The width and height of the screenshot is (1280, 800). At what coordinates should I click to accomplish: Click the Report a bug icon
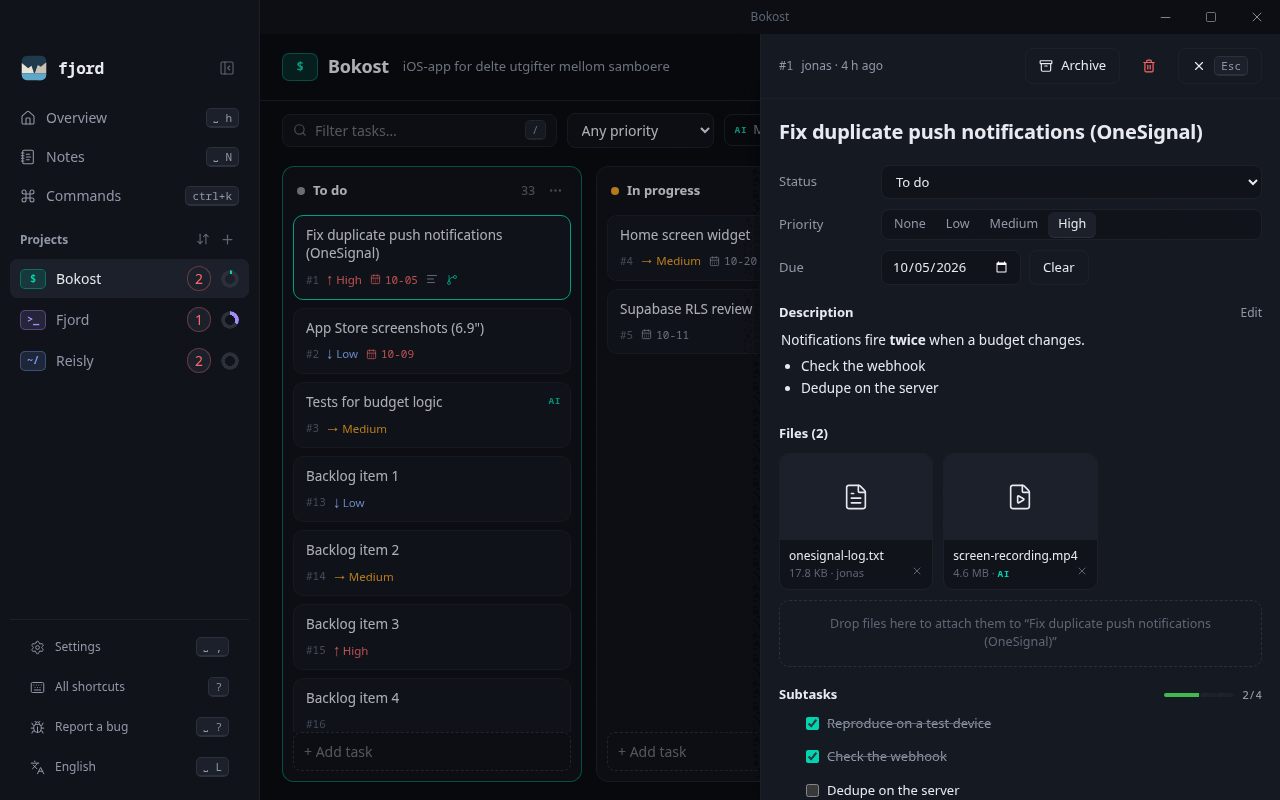tap(37, 727)
